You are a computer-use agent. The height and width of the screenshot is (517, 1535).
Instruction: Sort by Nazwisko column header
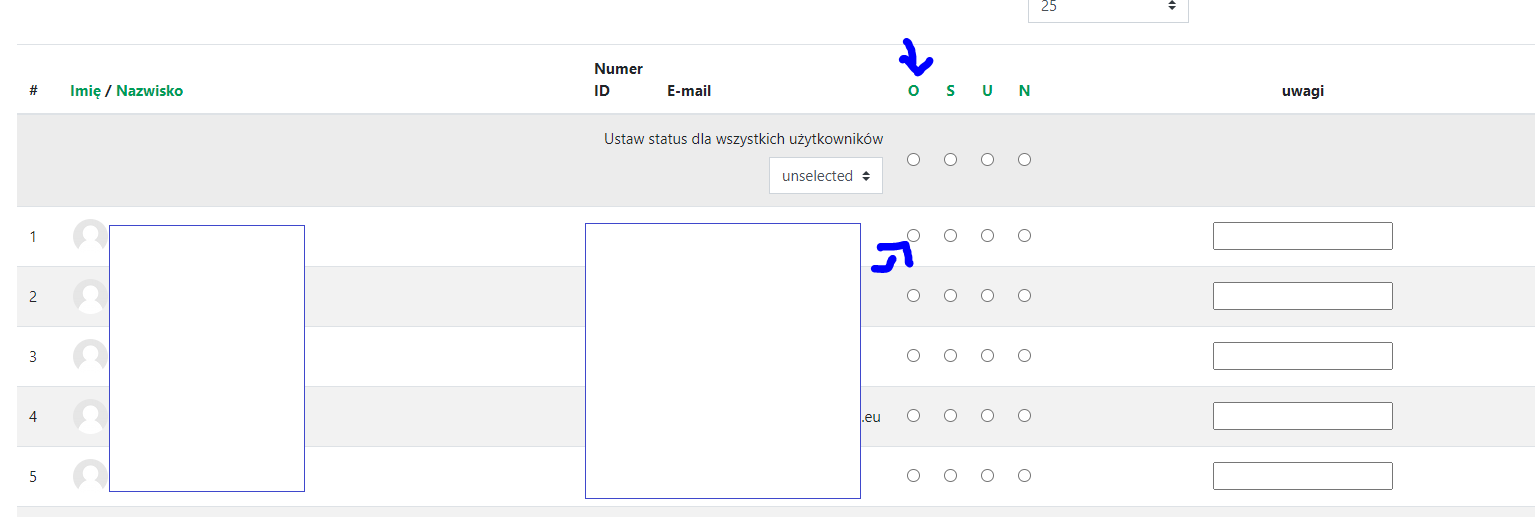(150, 91)
